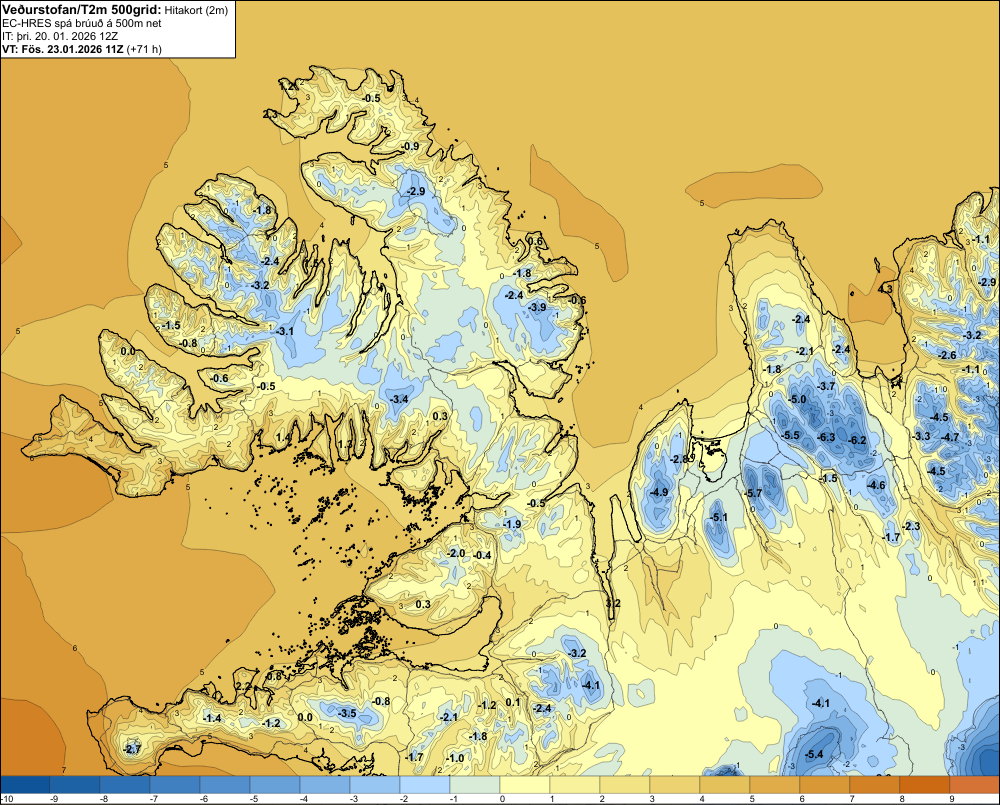
Task: Click the '-6.2' temperature value on the map
Action: coord(857,440)
